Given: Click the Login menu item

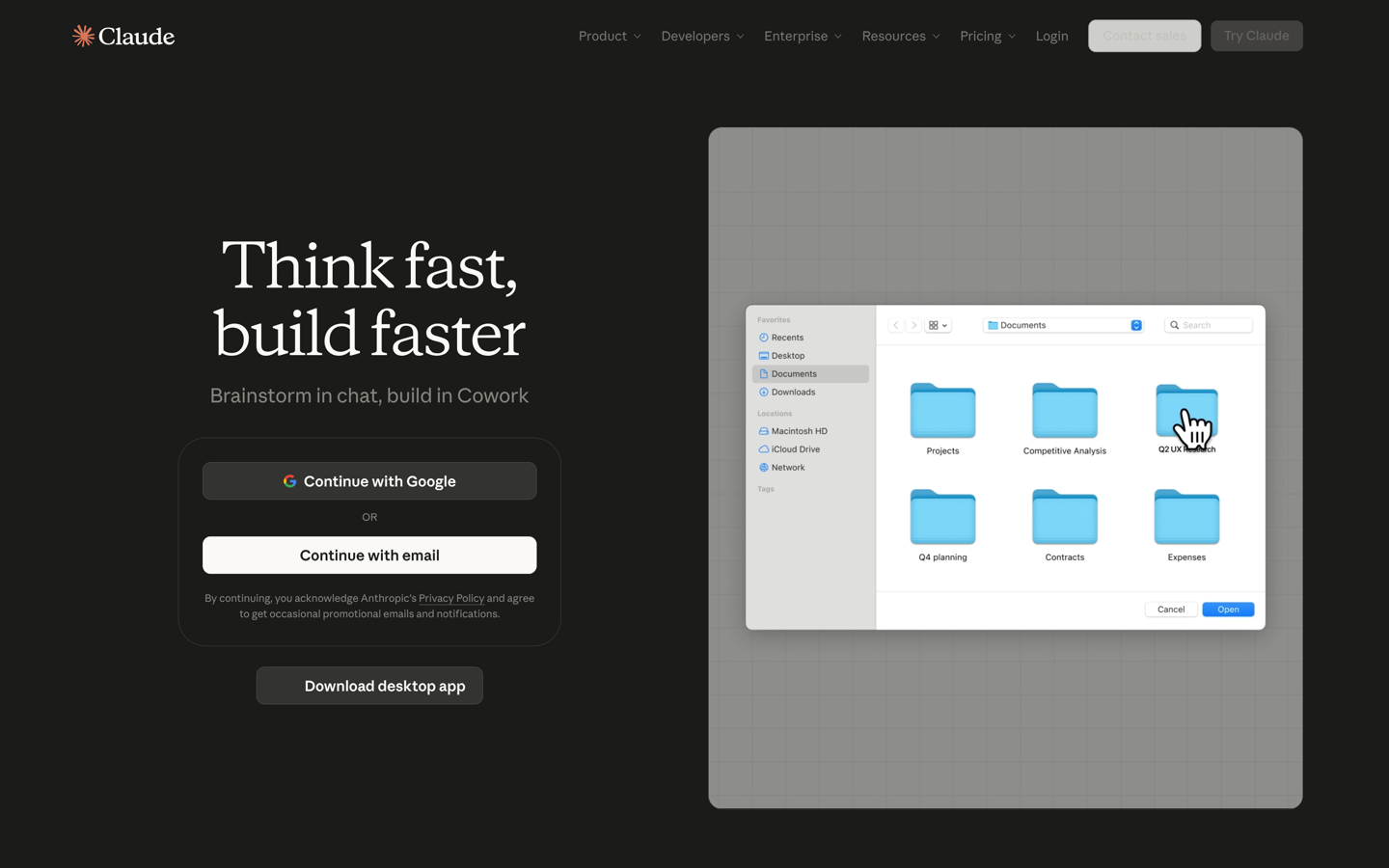Looking at the screenshot, I should coord(1051,36).
